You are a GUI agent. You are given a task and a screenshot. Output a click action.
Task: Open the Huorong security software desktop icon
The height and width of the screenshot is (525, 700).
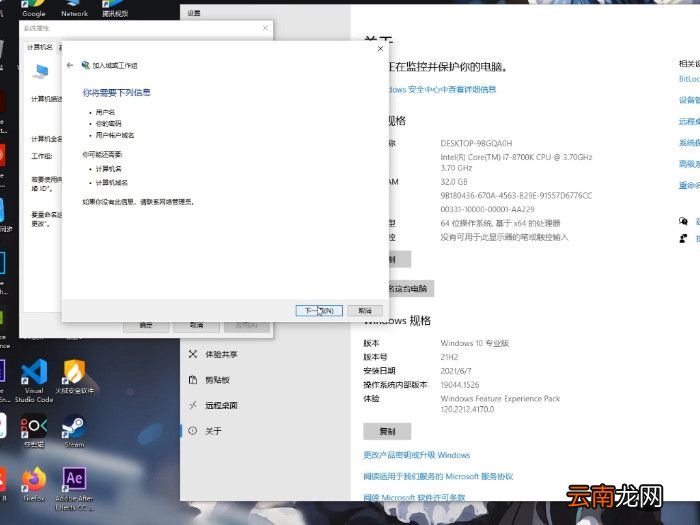pyautogui.click(x=75, y=376)
